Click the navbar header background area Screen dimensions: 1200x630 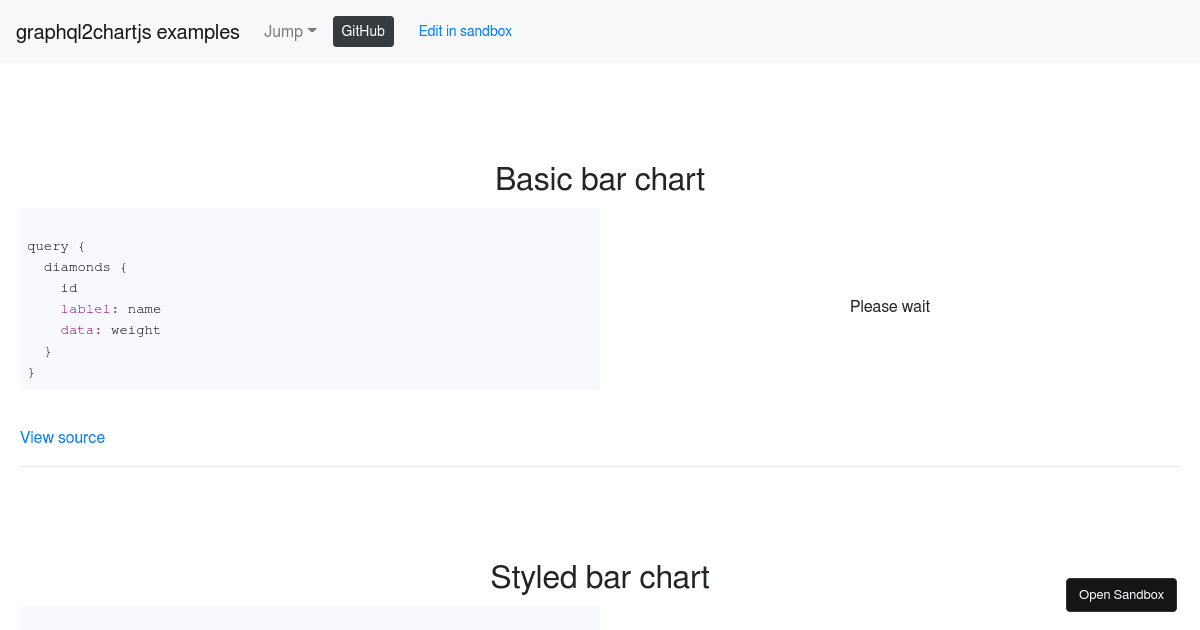point(800,31)
